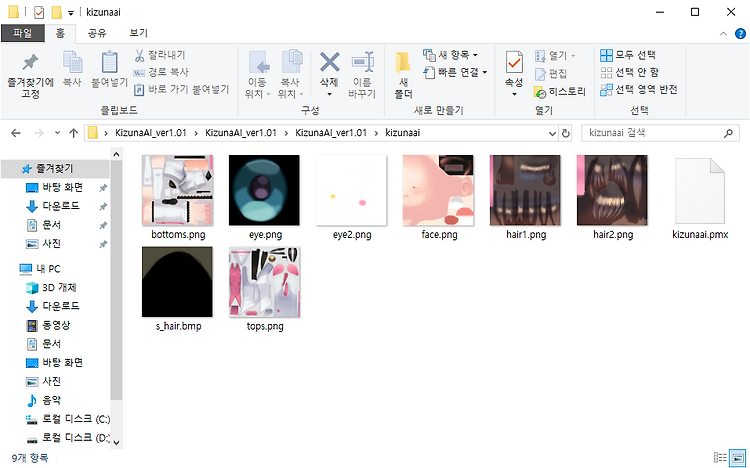
Task: Click the Copy (복사) ribbon icon
Action: [x=73, y=63]
